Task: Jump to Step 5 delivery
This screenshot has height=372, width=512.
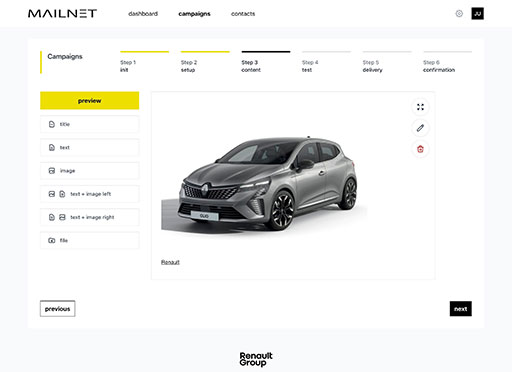Action: pos(387,62)
